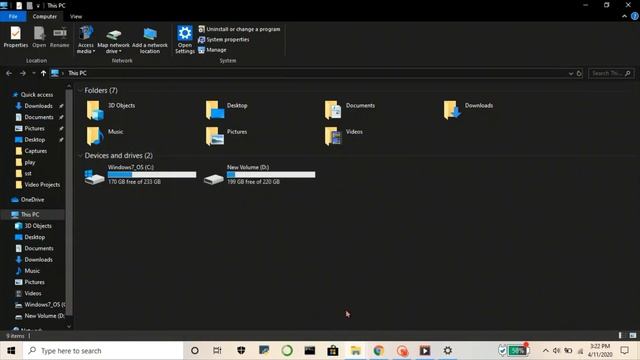
Task: Switch to details view in status bar
Action: [620, 335]
